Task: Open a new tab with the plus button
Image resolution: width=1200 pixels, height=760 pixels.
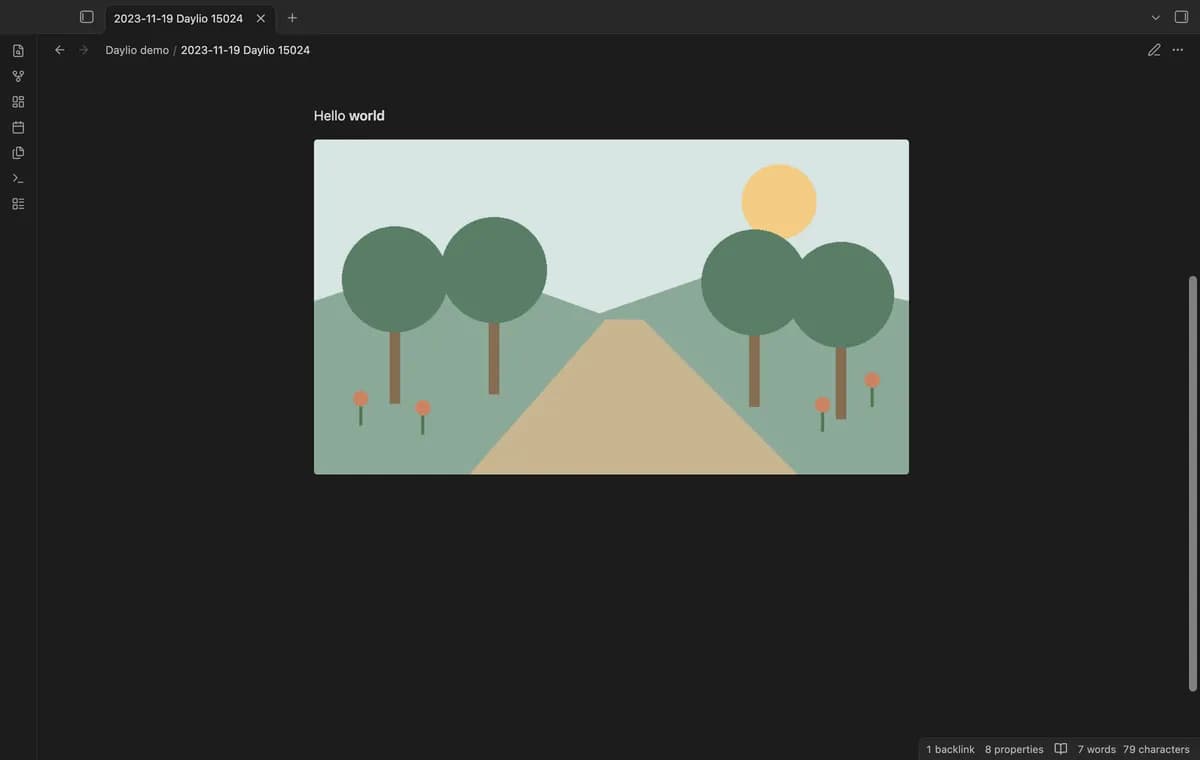Action: tap(292, 18)
